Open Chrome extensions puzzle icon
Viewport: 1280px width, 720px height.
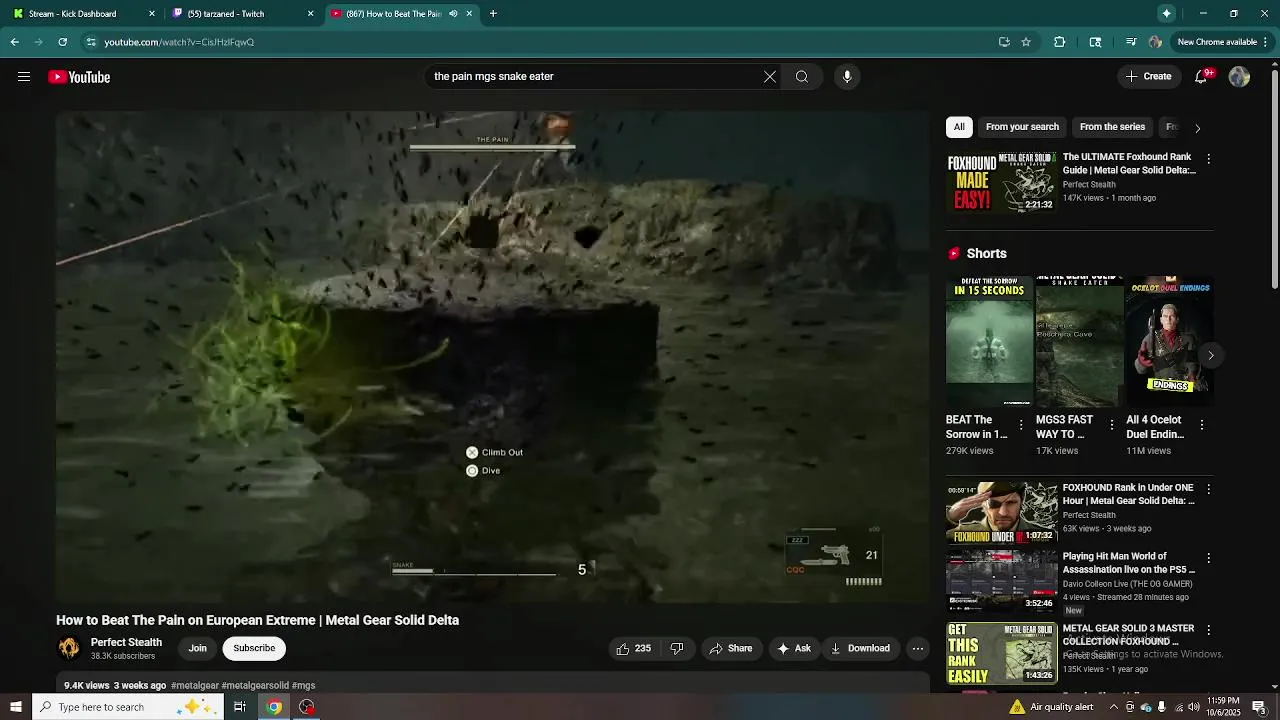coord(1059,42)
